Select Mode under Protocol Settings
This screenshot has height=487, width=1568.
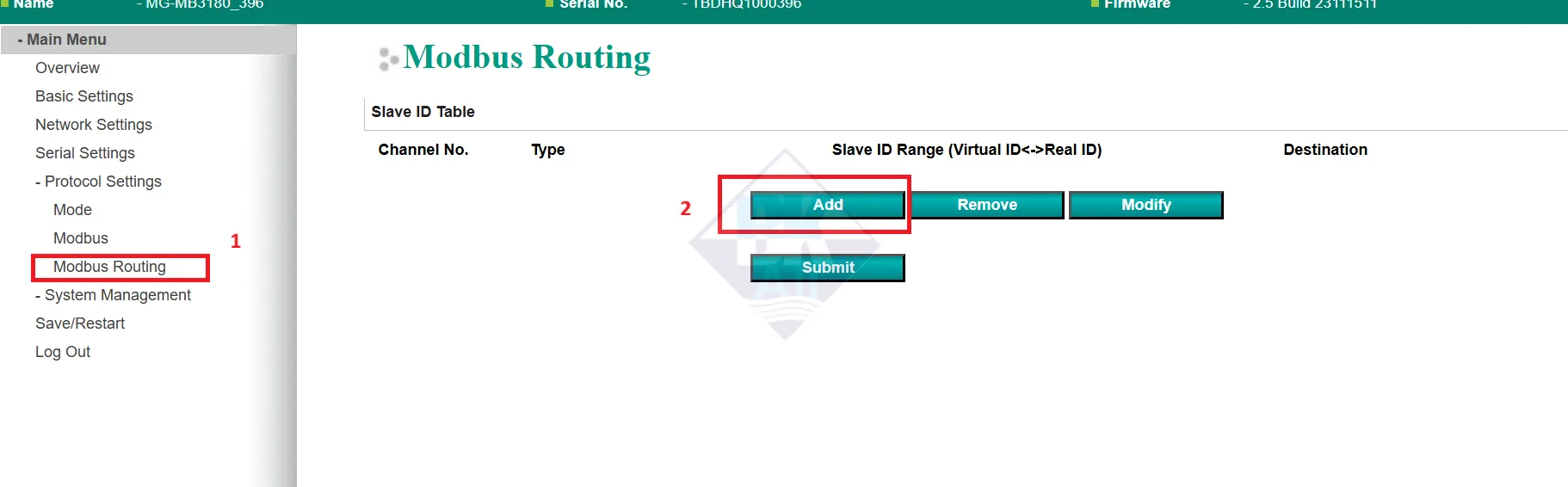tap(72, 210)
